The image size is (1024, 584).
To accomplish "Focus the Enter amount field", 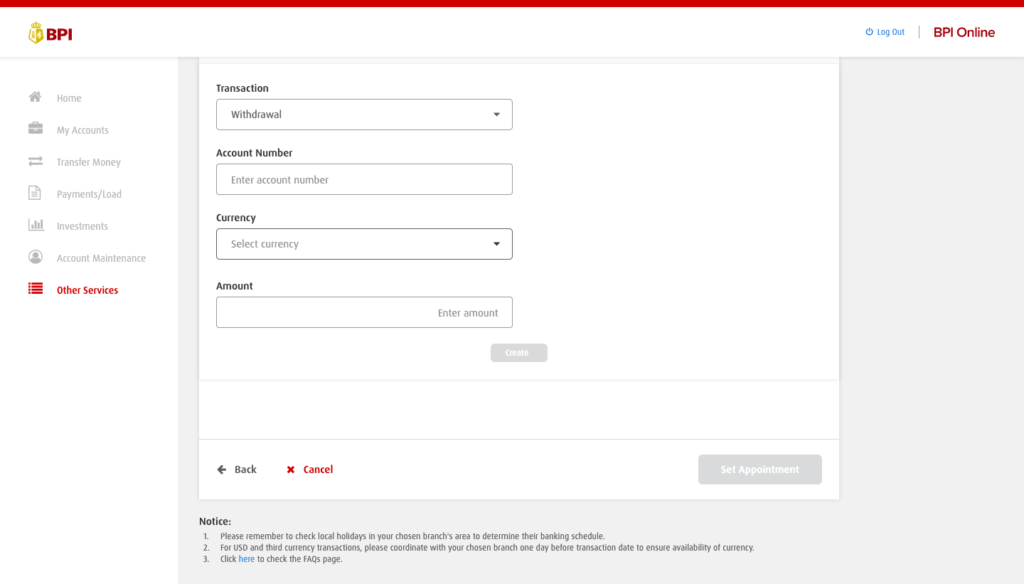I will pos(364,313).
